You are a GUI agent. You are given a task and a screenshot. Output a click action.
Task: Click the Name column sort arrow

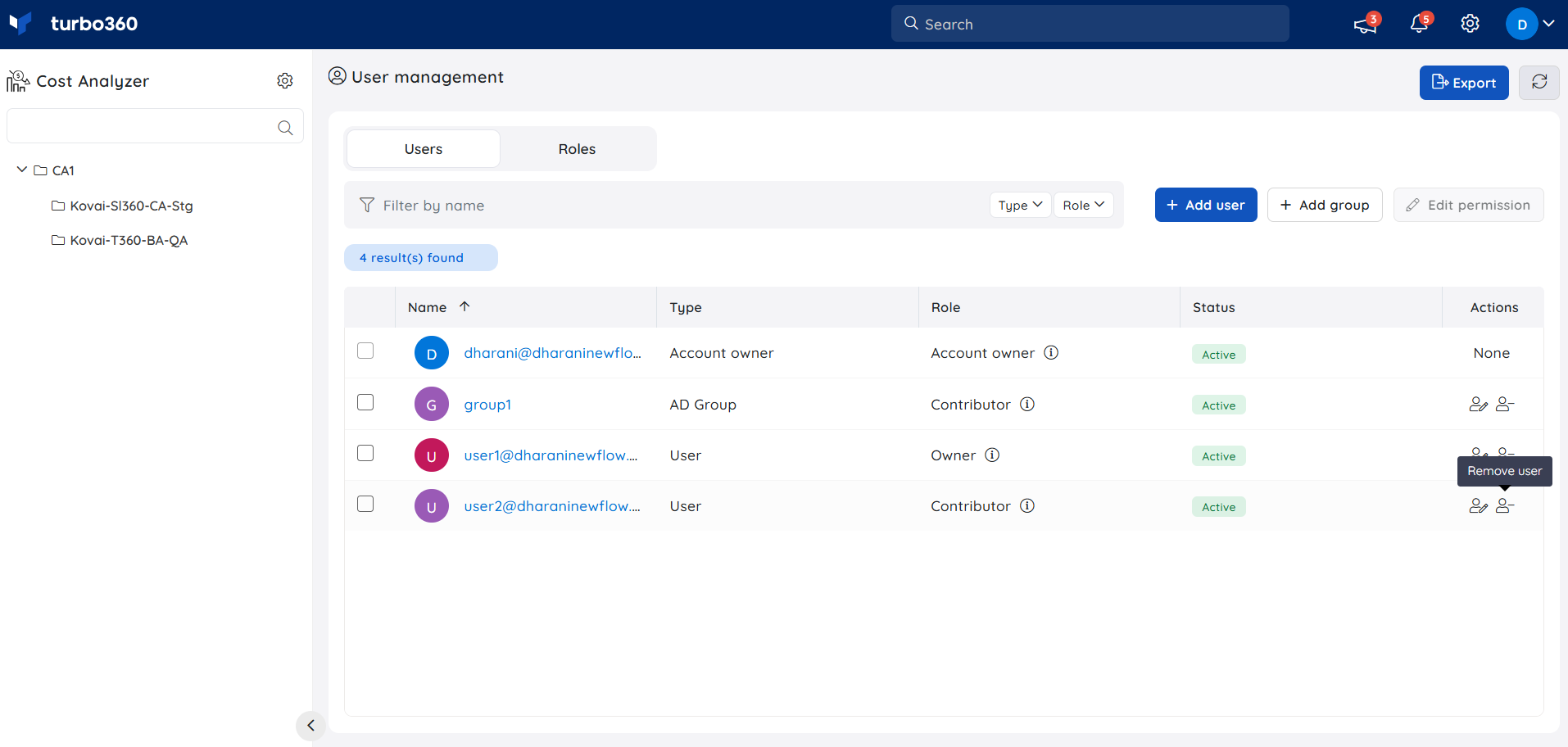(465, 306)
